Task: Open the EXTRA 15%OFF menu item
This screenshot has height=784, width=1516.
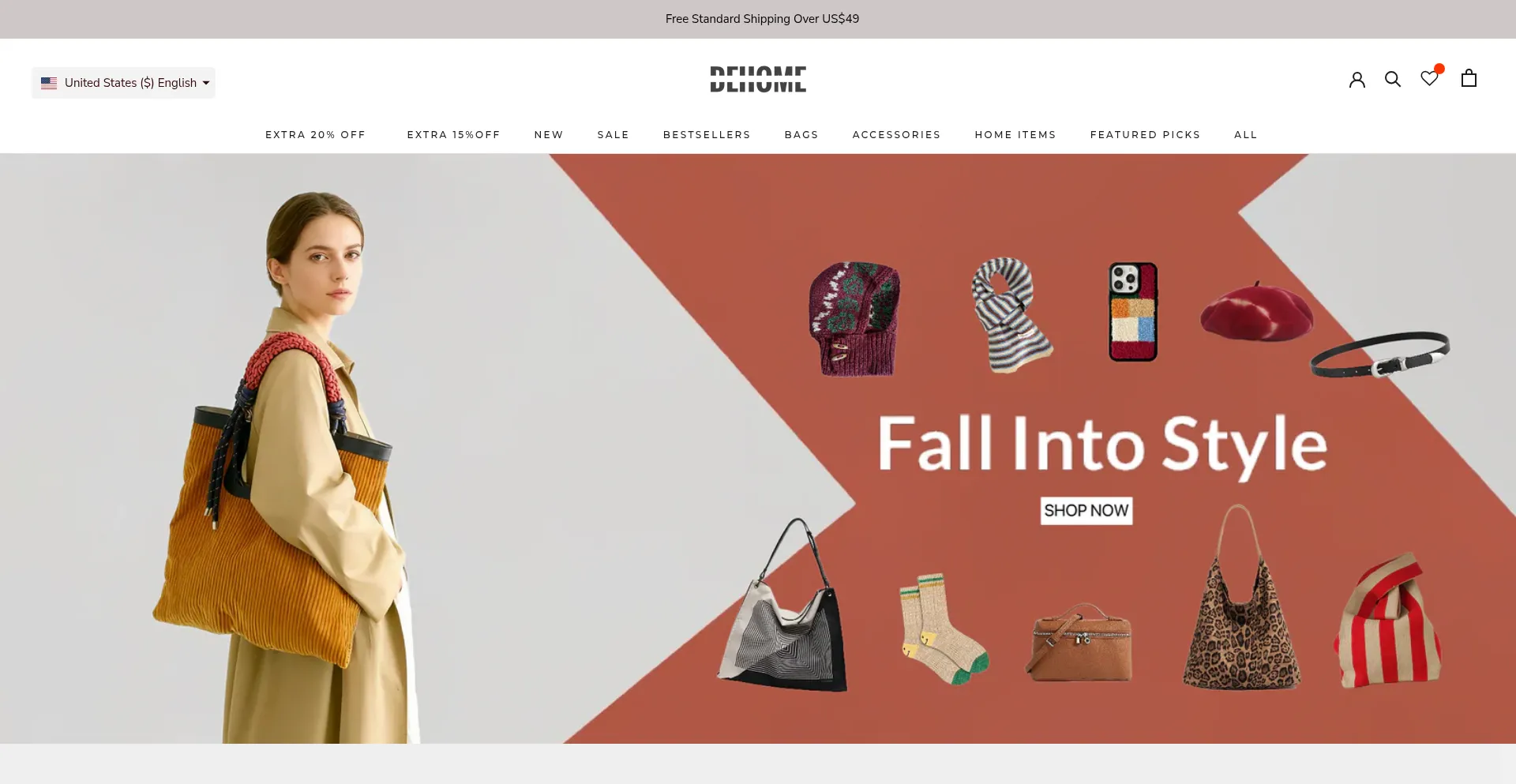Action: click(x=454, y=135)
